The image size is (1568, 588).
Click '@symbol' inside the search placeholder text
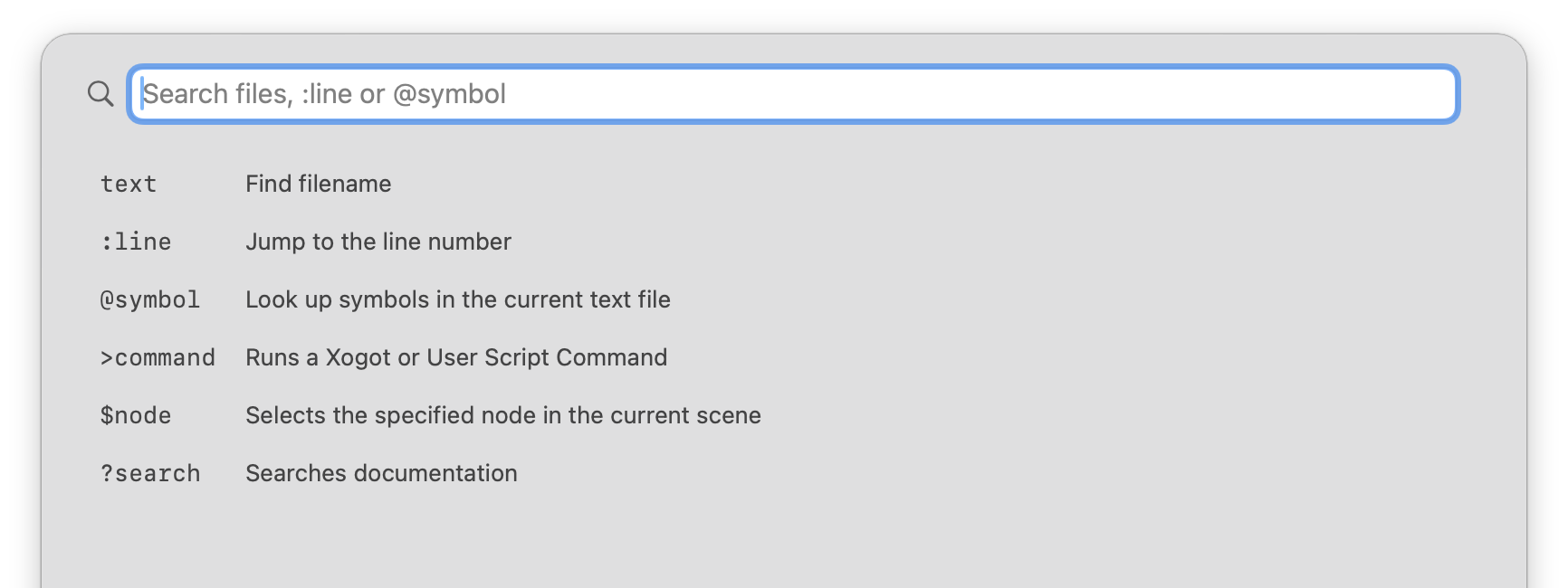coord(449,94)
